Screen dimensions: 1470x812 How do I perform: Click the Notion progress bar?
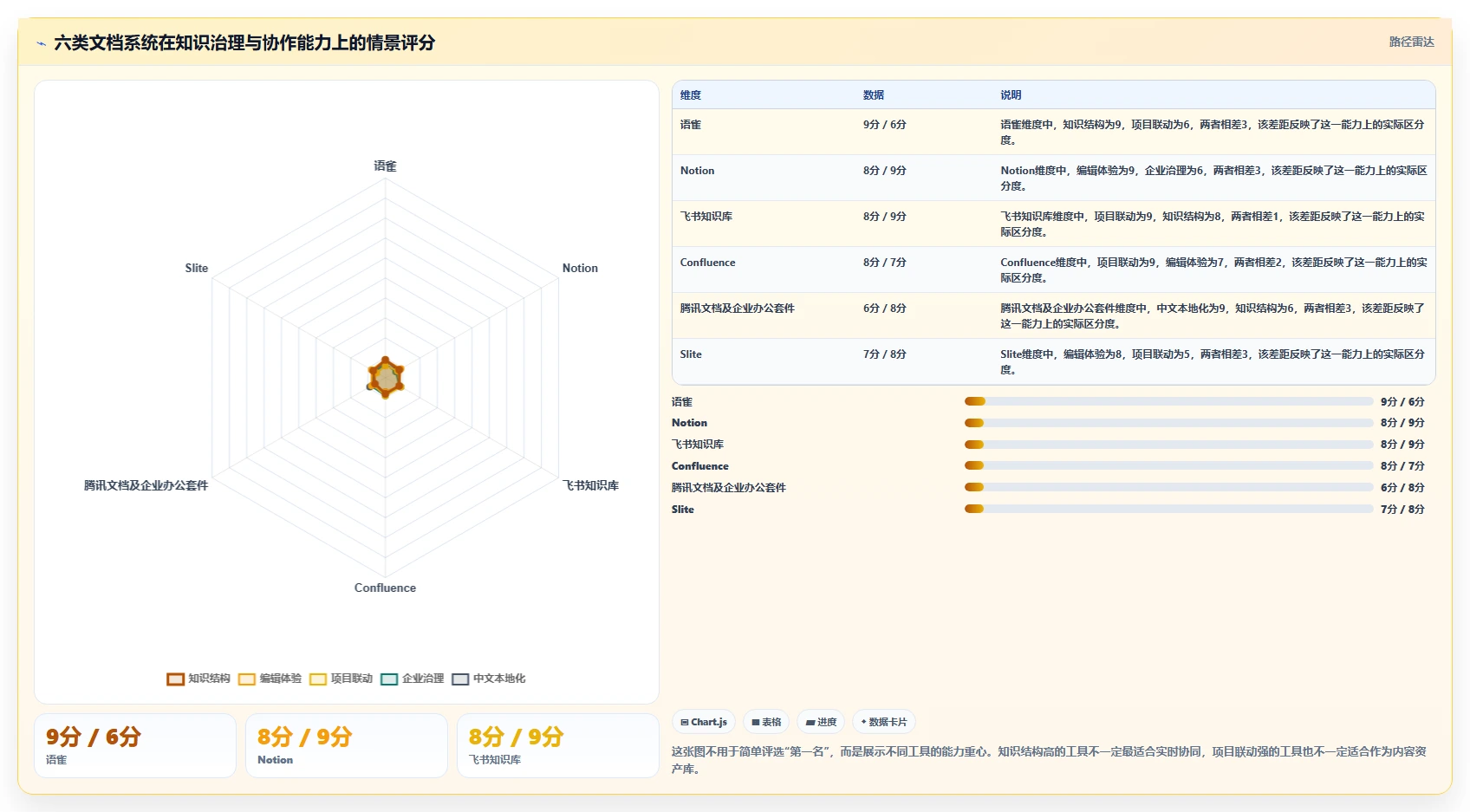tap(1168, 423)
